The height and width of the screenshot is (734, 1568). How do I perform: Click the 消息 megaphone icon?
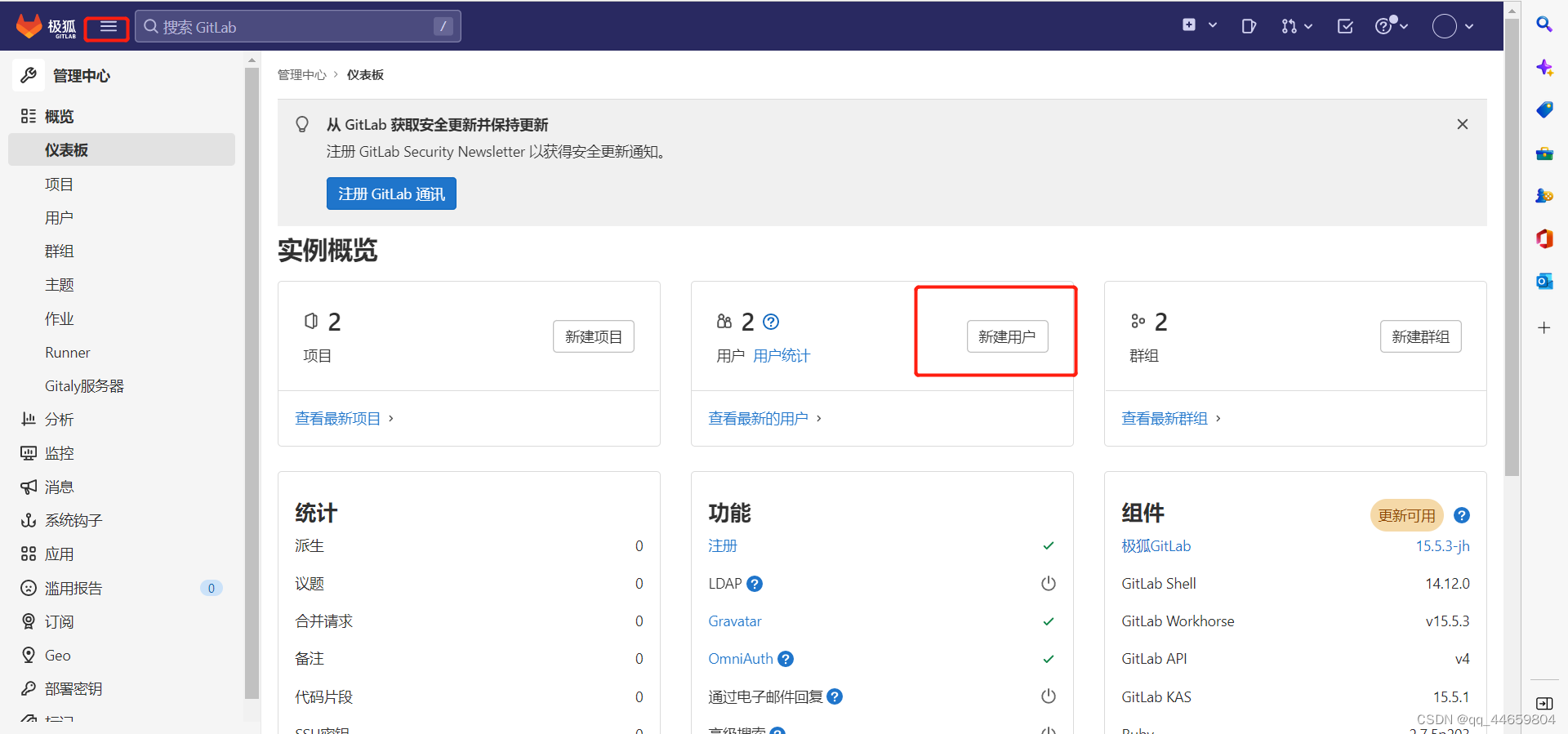coord(29,487)
